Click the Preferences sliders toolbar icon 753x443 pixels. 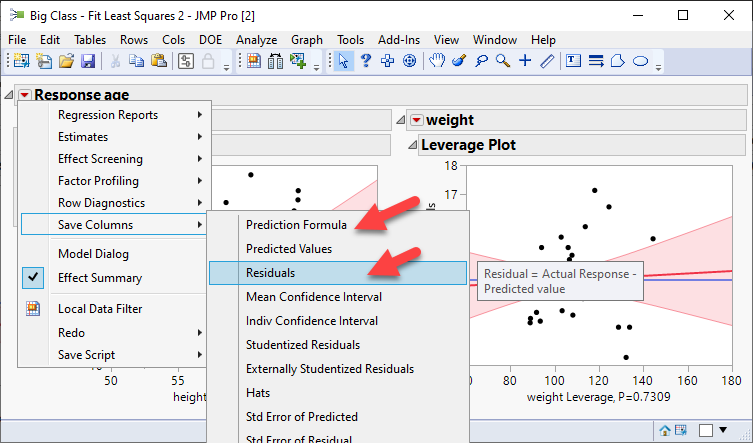pyautogui.click(x=186, y=61)
